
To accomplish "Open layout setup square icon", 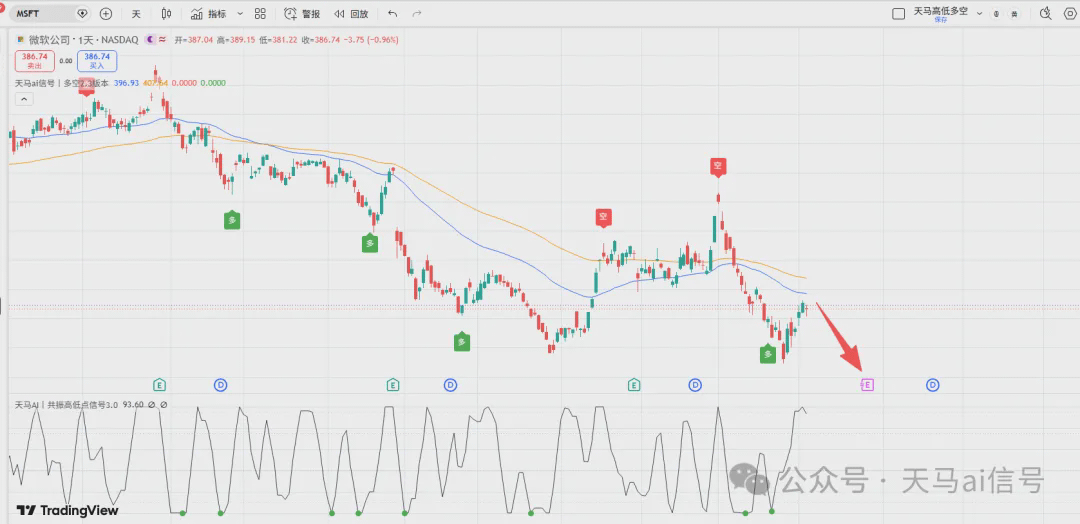I will 898,14.
